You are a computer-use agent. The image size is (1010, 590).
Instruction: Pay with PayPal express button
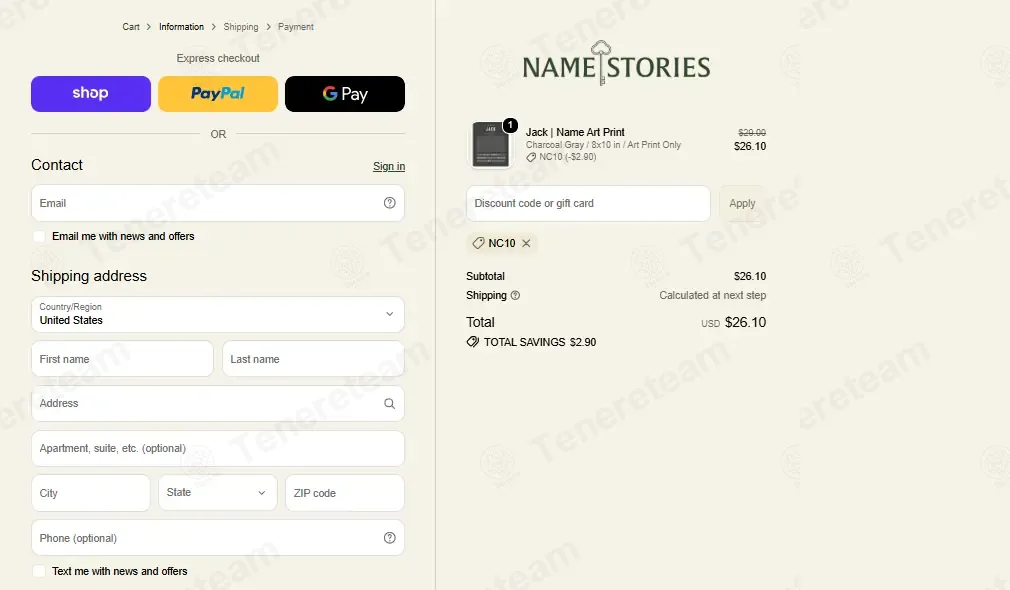point(218,94)
